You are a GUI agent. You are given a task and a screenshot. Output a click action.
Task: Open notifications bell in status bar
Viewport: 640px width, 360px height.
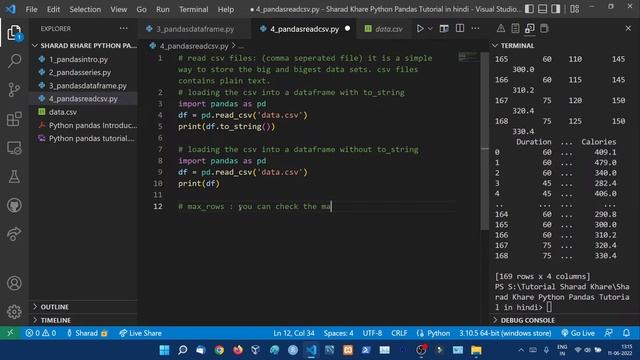626,333
